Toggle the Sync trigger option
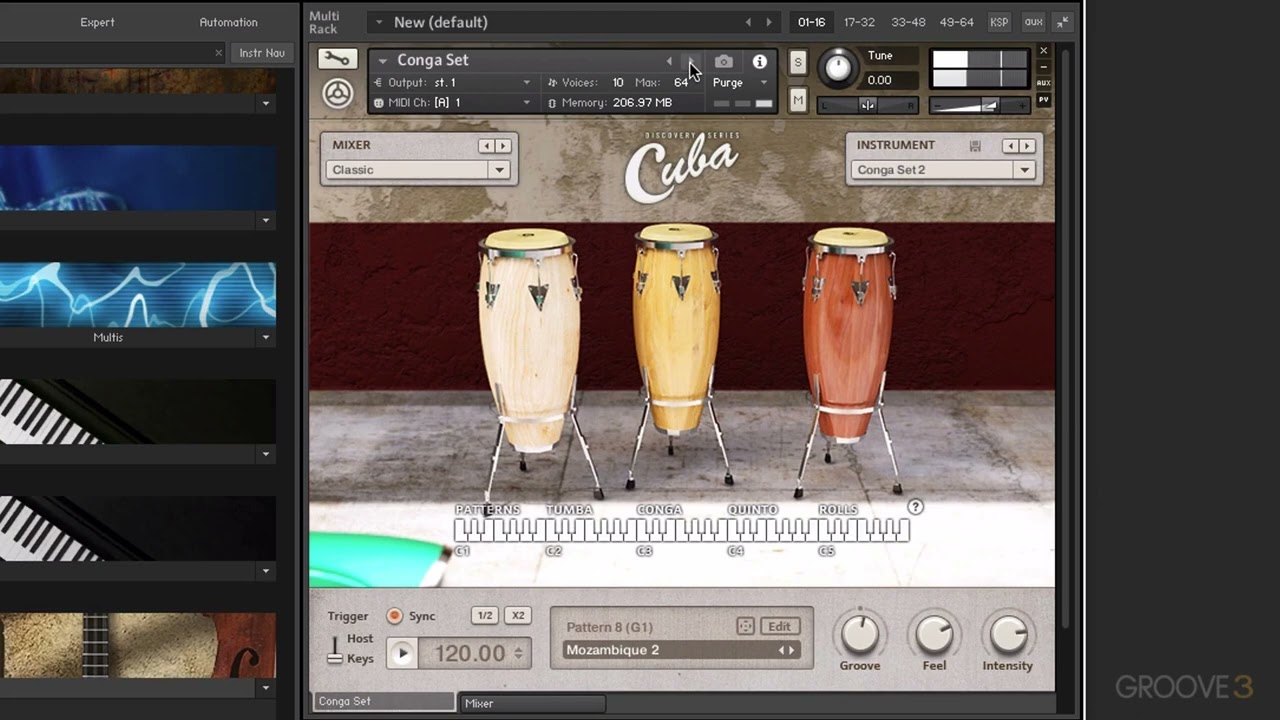Screen dimensions: 1280x720 click(x=394, y=616)
